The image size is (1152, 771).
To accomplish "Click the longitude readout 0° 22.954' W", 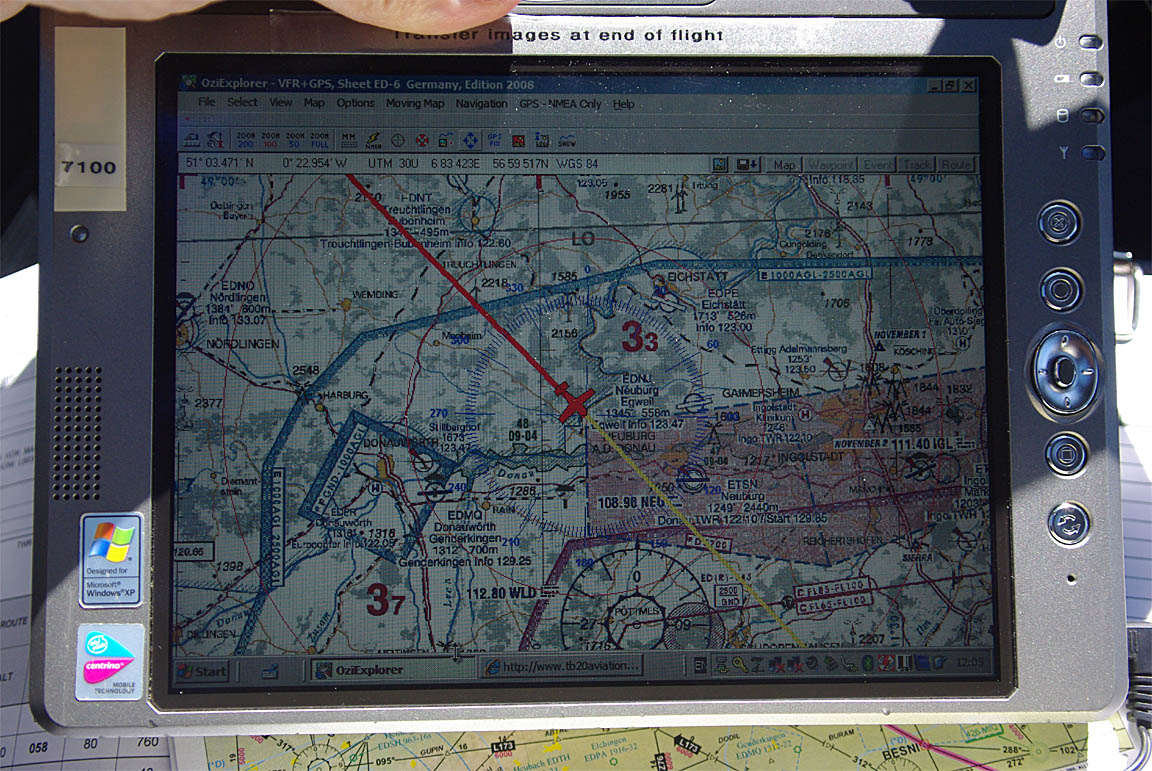I will tap(314, 162).
